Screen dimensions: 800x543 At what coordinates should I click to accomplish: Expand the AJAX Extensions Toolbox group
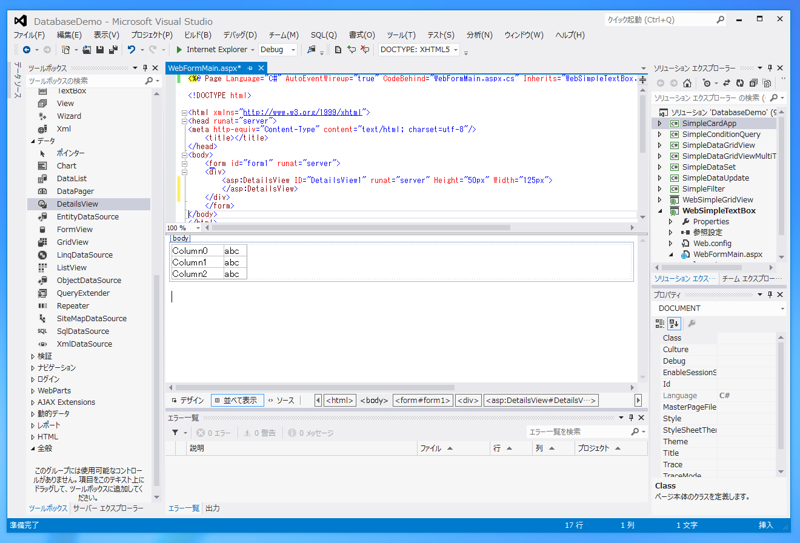click(x=33, y=403)
